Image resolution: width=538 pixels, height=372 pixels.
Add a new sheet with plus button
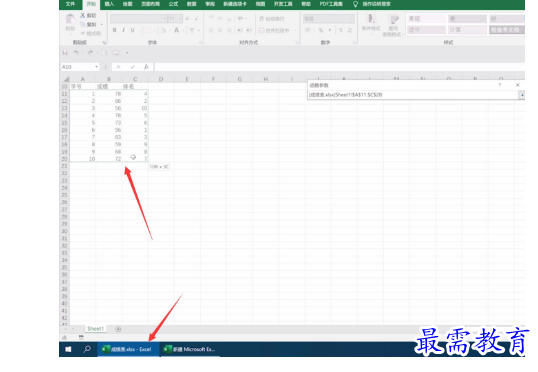point(118,329)
